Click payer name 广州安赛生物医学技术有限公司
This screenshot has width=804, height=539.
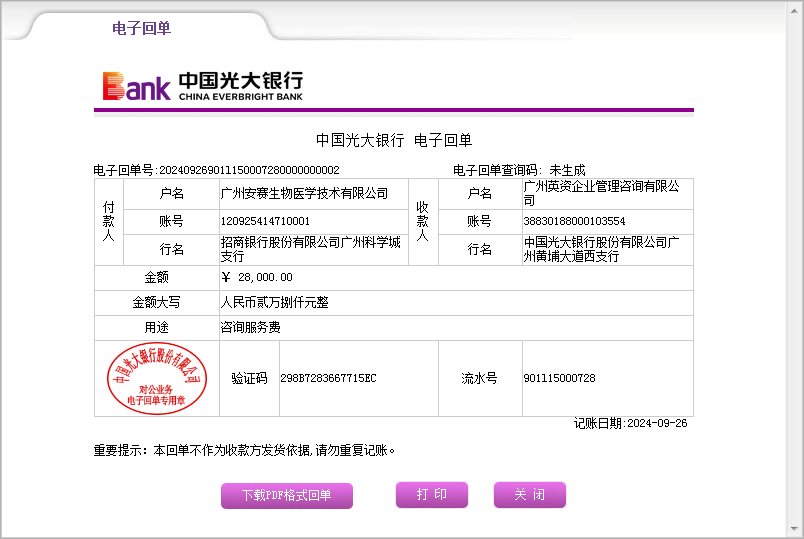click(304, 193)
